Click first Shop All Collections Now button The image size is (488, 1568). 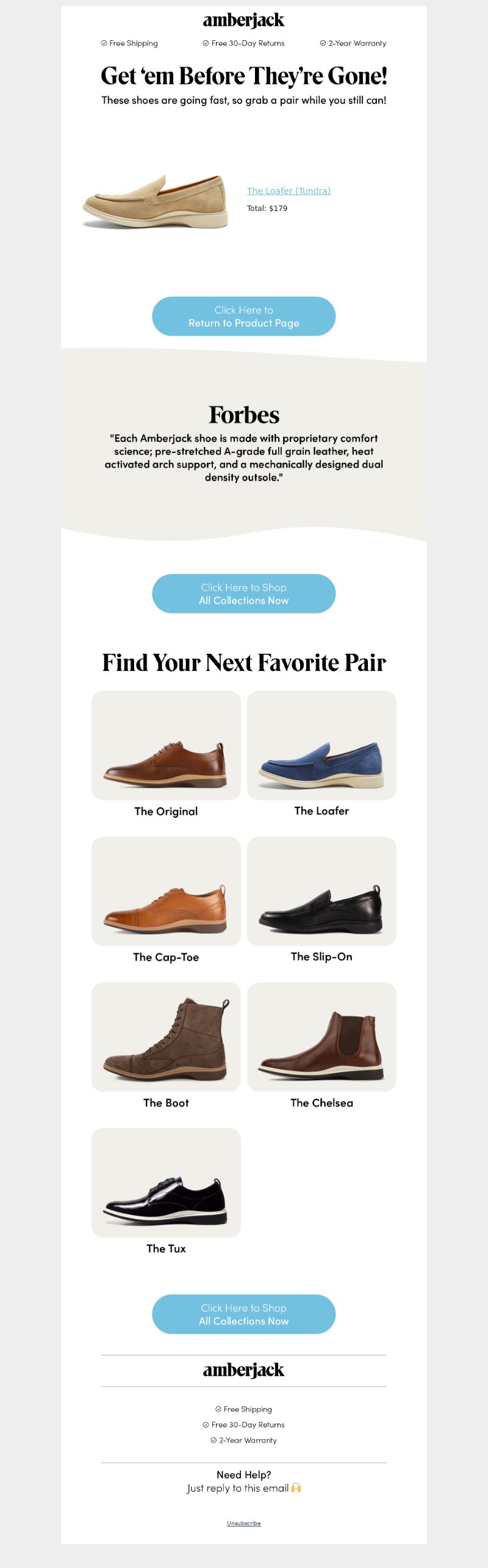[243, 594]
